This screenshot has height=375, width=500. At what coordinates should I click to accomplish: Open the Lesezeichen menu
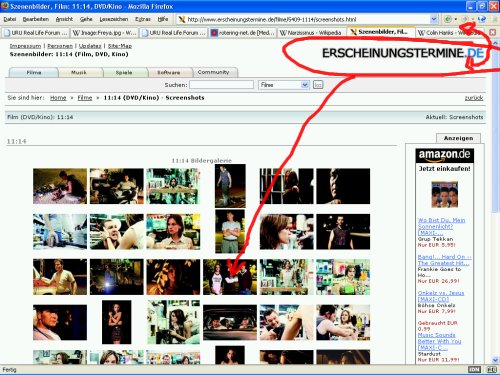tap(114, 19)
